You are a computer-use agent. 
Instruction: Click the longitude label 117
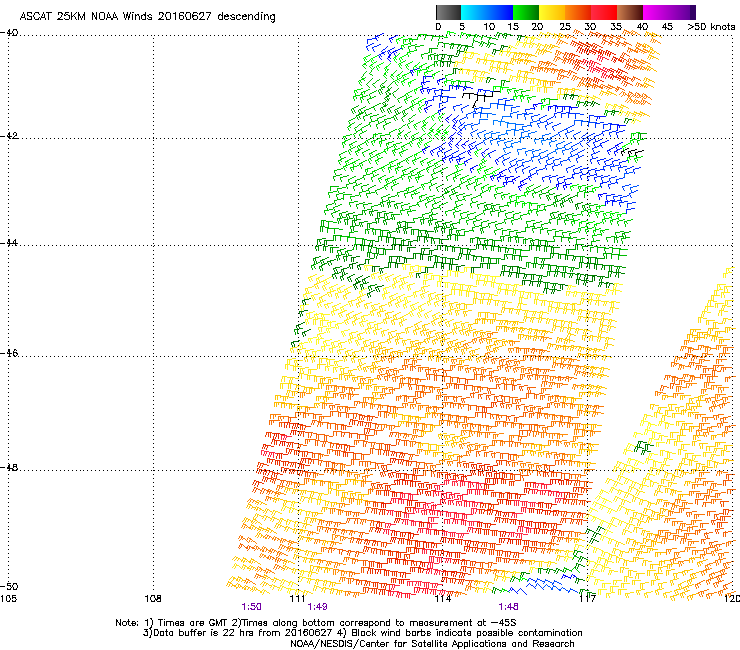tap(587, 599)
